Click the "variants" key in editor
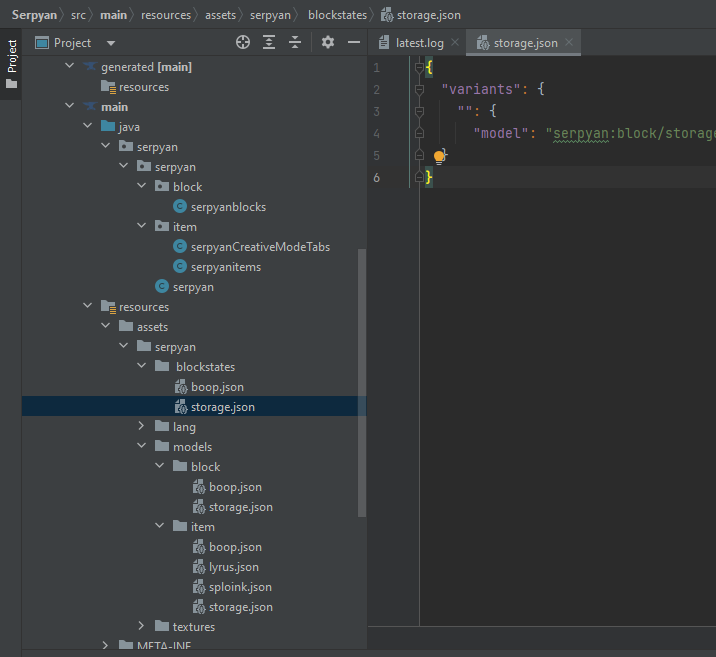 [481, 89]
